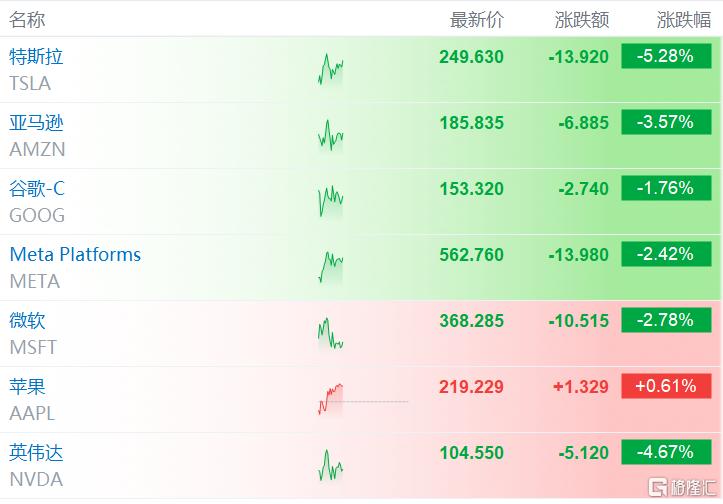The height and width of the screenshot is (504, 723).
Task: Sort by 最新价 column header
Action: pos(477,20)
